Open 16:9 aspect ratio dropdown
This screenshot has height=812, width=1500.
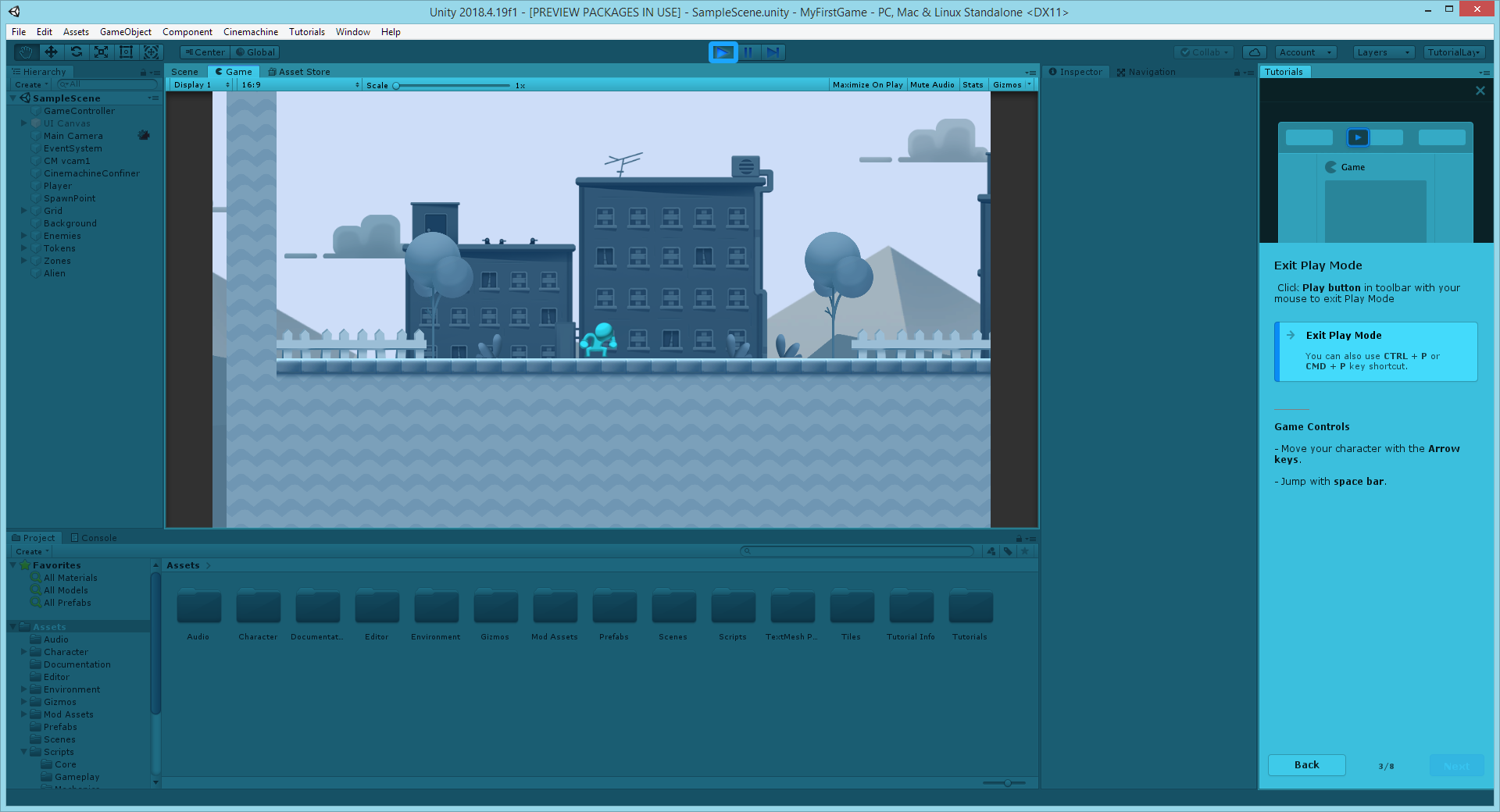300,84
